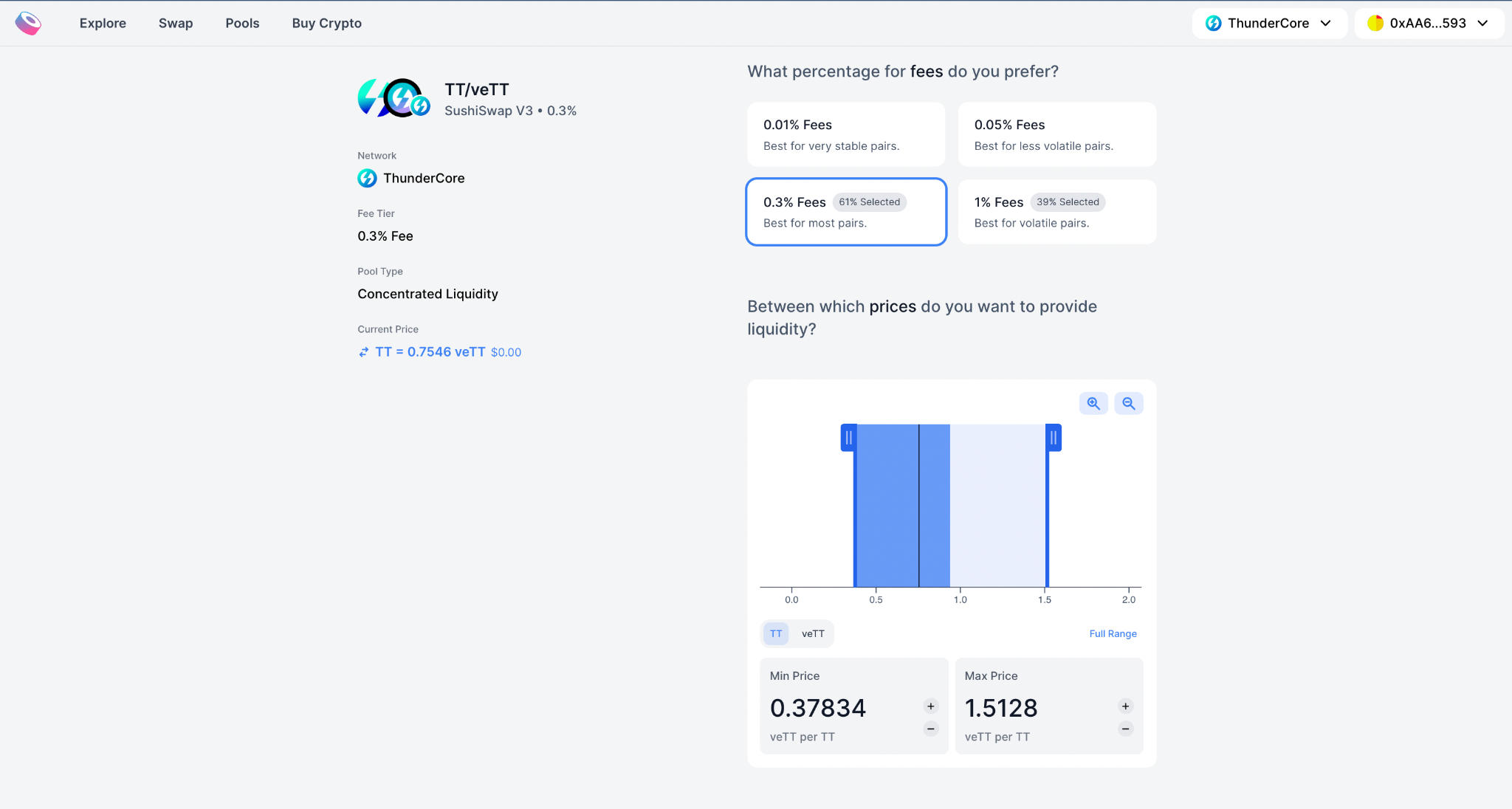Click the 0.3% Fee tier value
This screenshot has width=1512, height=809.
[385, 236]
